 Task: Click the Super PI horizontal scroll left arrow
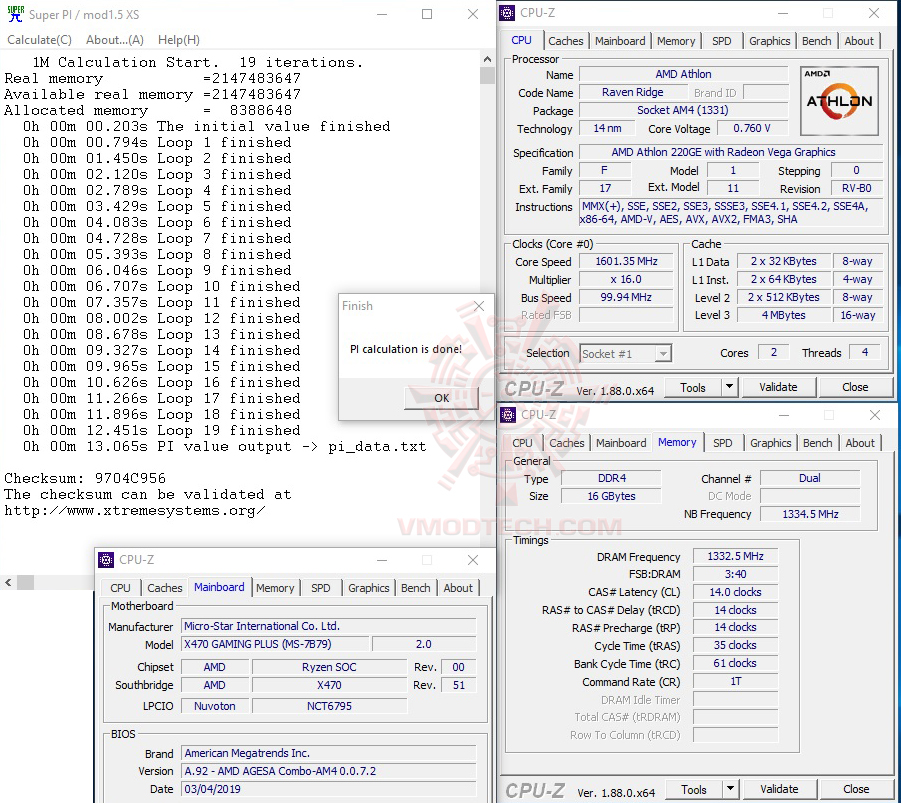[8, 582]
